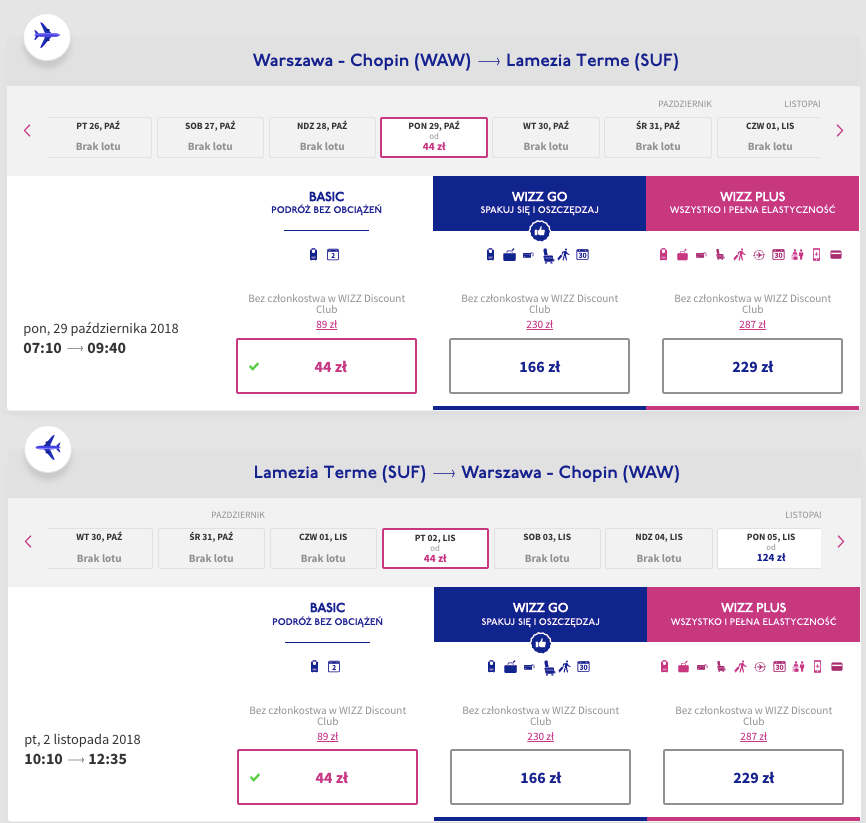Click the return WIZZ GO fare header
This screenshot has height=823, width=866.
pos(540,614)
